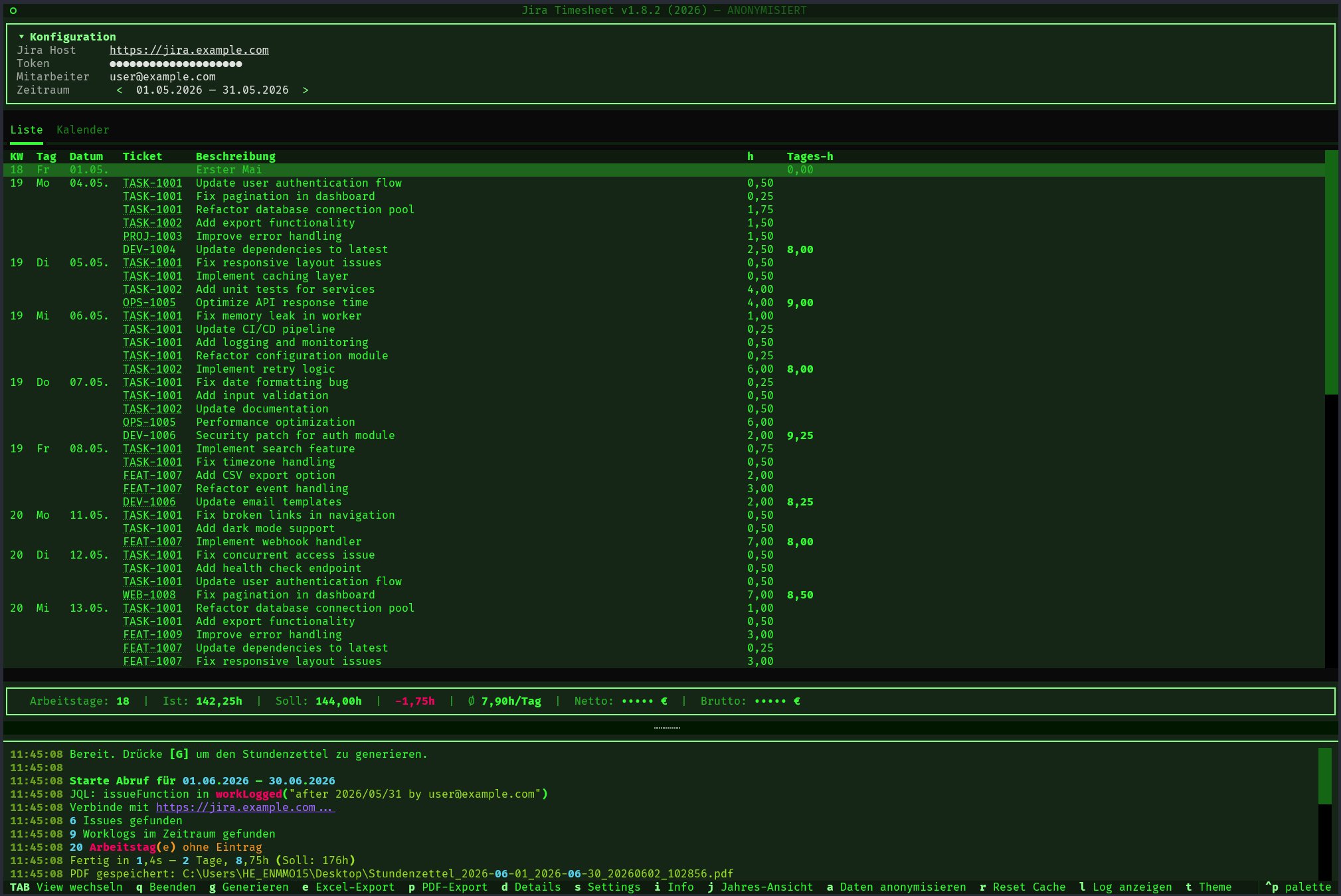Go to previous Zeitraum with < arrow
The height and width of the screenshot is (896, 1341).
tap(120, 90)
